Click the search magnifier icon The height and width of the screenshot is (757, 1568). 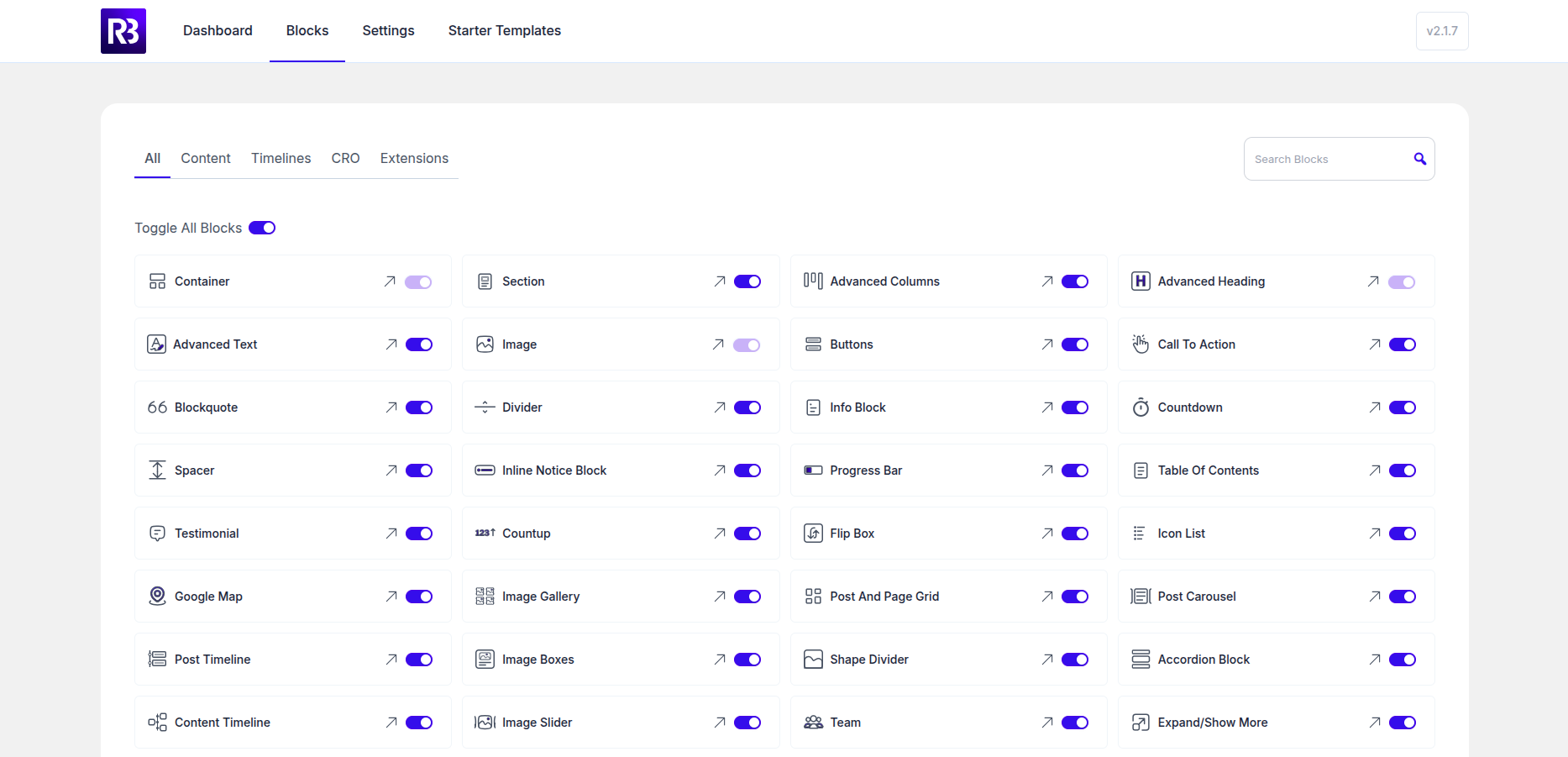pyautogui.click(x=1419, y=159)
